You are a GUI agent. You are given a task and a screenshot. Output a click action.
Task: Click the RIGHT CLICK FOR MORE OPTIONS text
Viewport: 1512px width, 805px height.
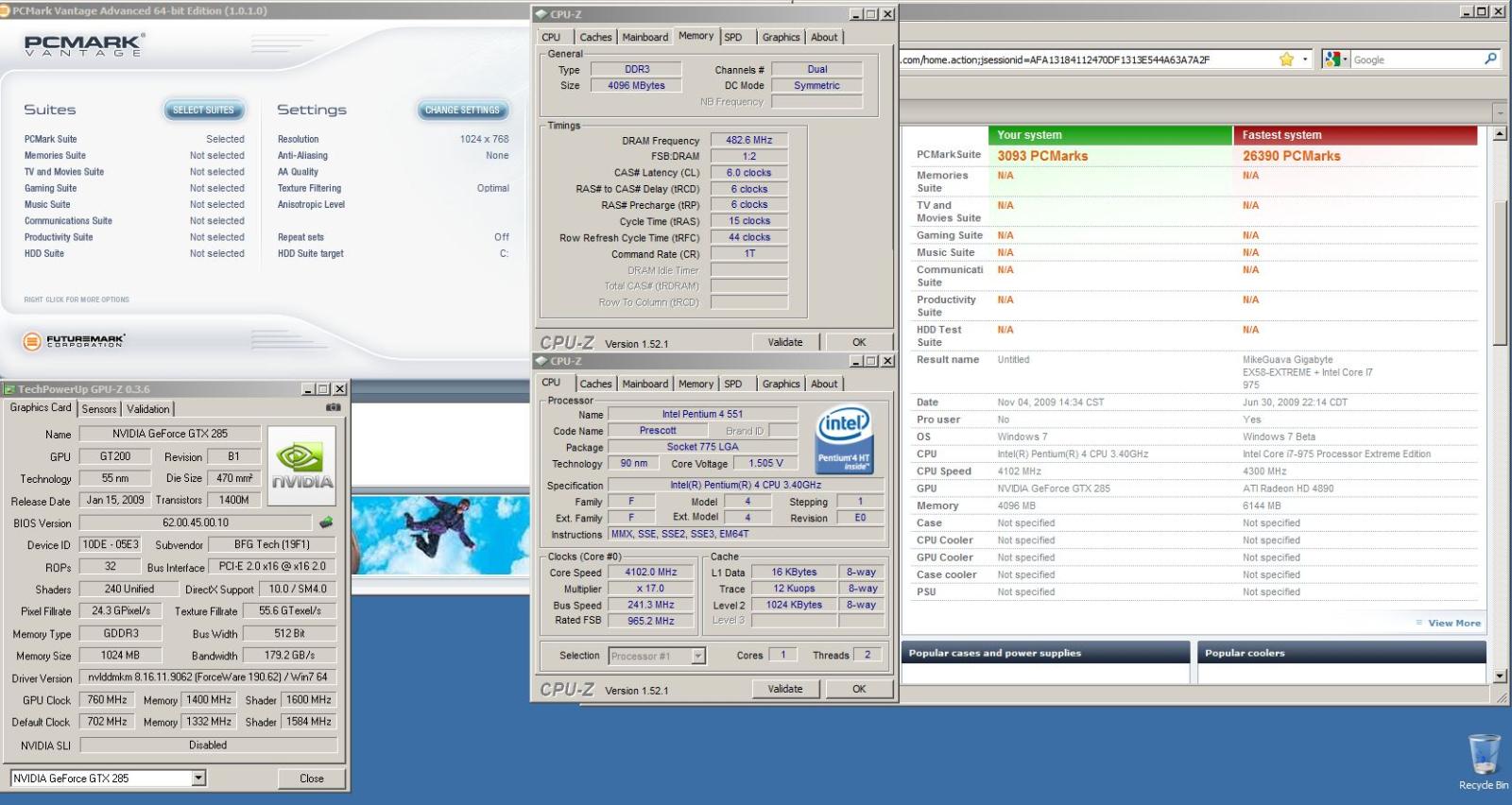[x=77, y=300]
